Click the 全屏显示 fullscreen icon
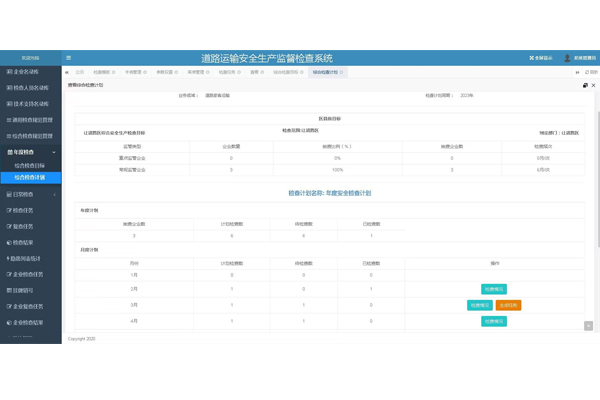 pos(540,58)
